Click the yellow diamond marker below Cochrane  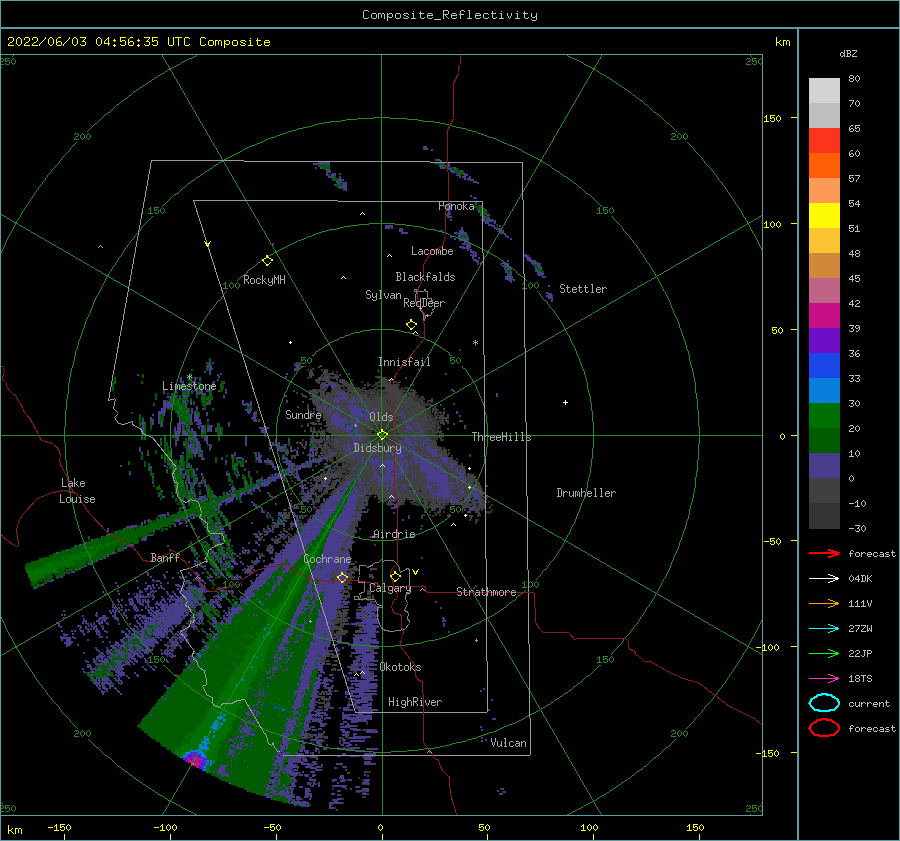pyautogui.click(x=342, y=577)
